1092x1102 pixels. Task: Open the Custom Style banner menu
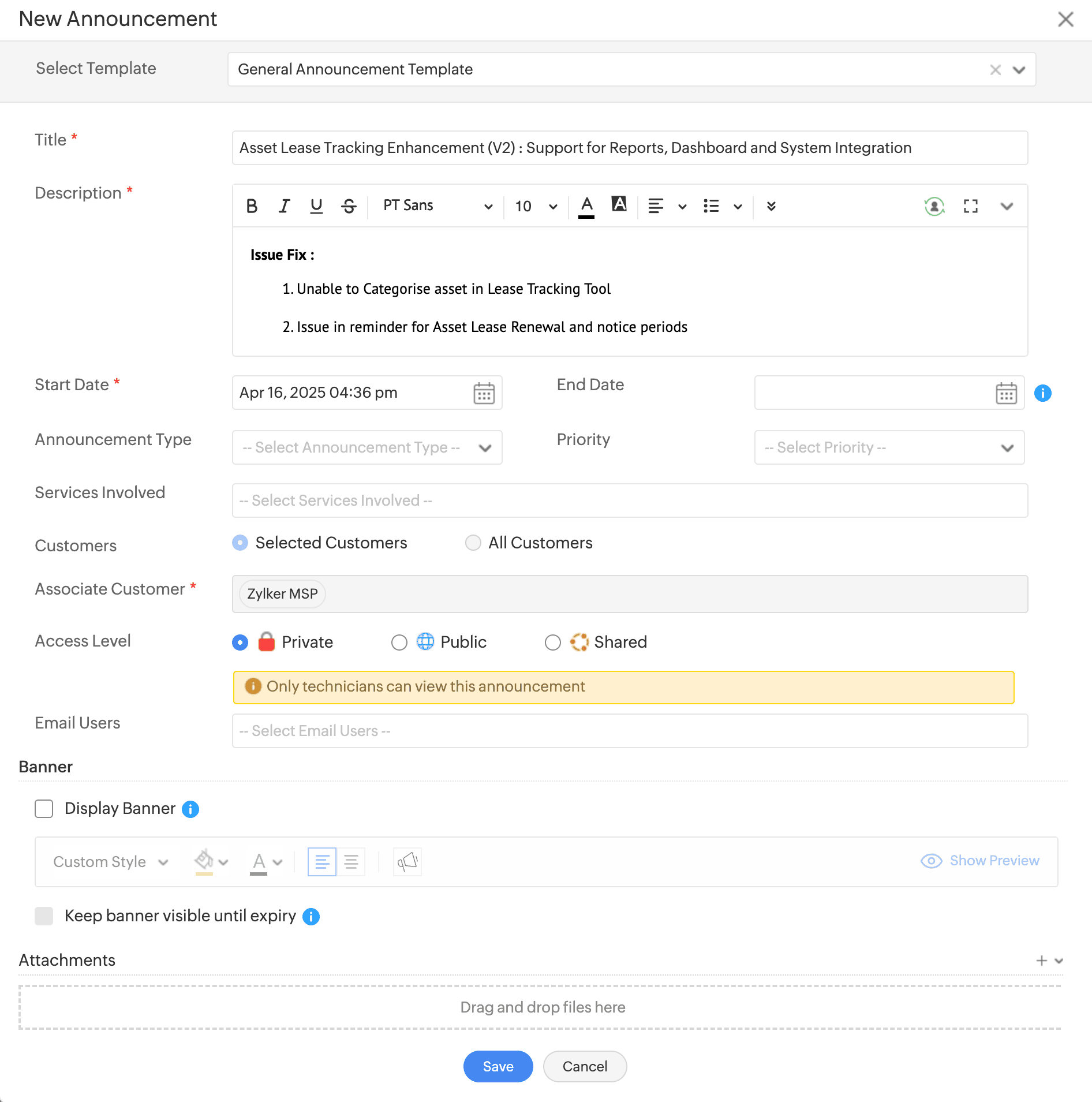(110, 862)
